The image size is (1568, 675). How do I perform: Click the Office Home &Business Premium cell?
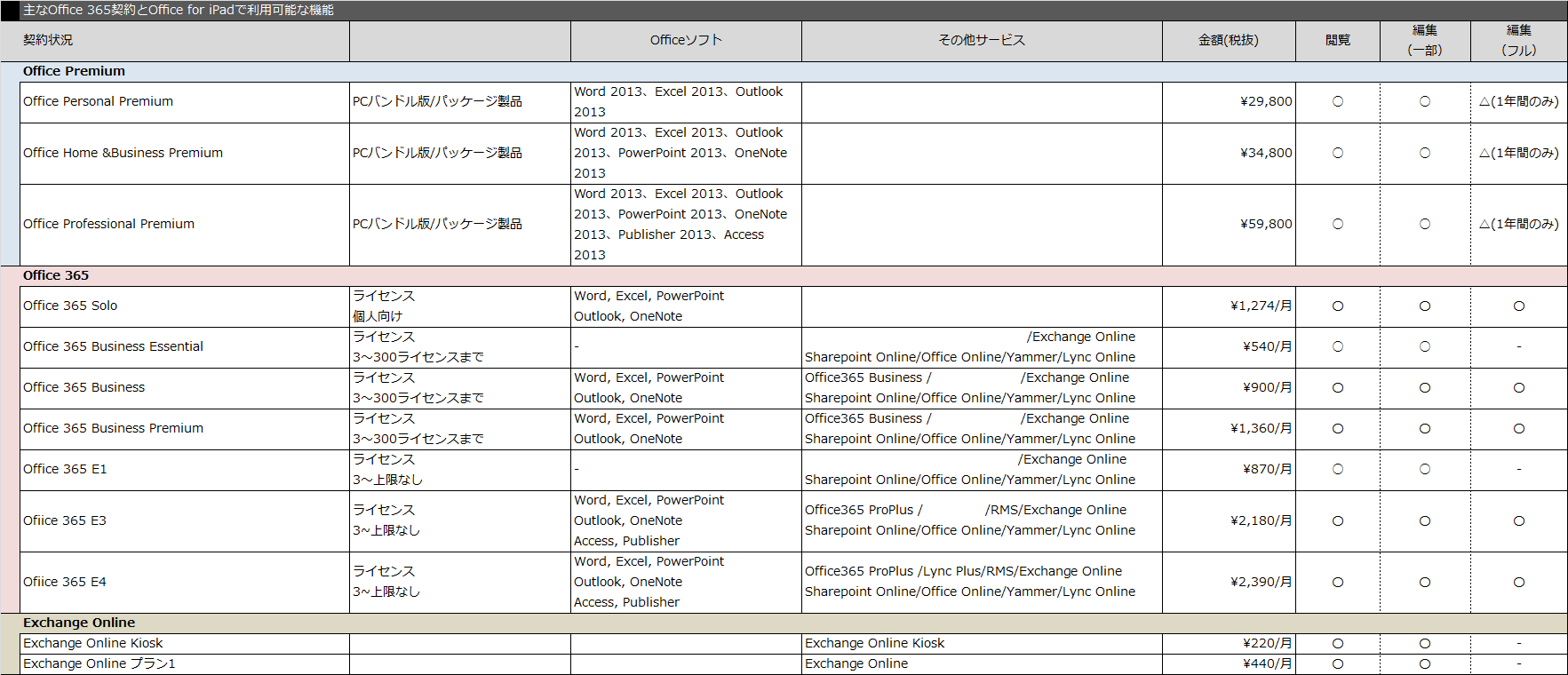tap(185, 154)
